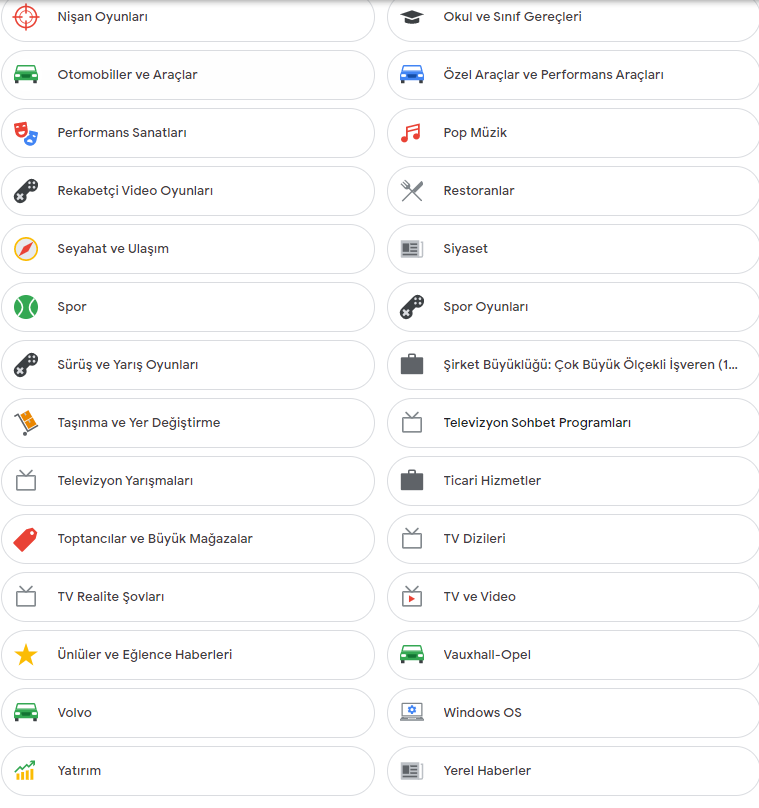Click the graduation cap icon for Okul ve Sınıf Gereçleri
Image resolution: width=759 pixels, height=808 pixels.
point(412,17)
